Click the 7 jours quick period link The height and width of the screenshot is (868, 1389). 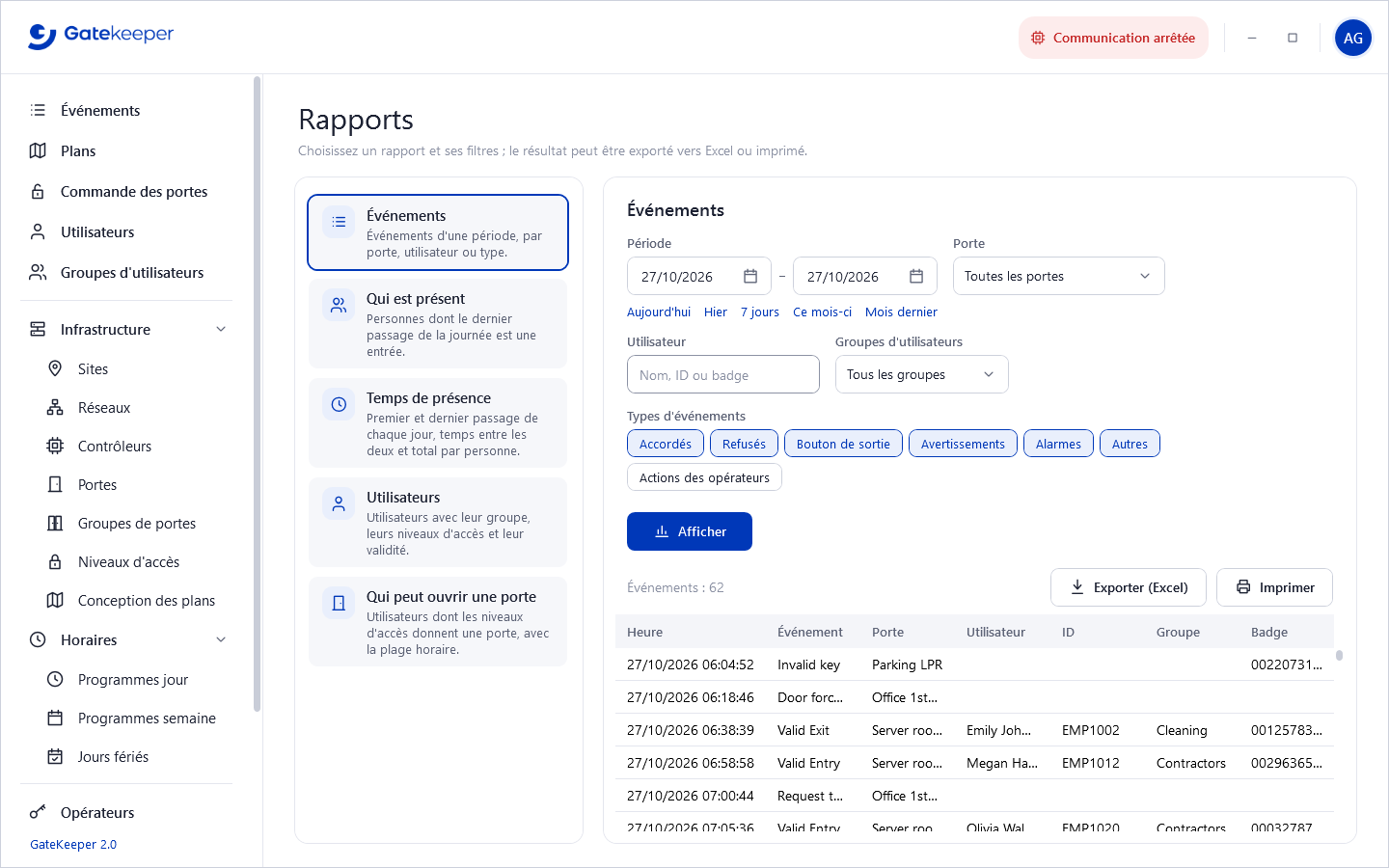coord(760,312)
